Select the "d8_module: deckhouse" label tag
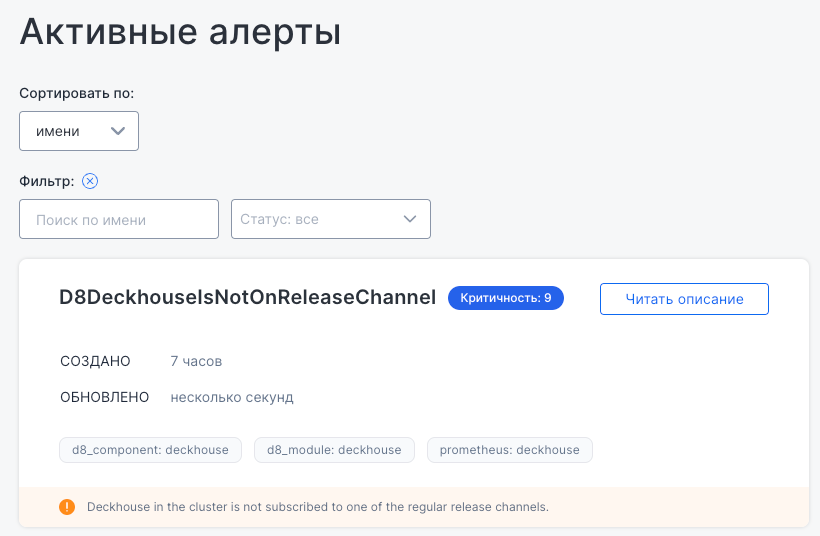820x536 pixels. [x=334, y=450]
